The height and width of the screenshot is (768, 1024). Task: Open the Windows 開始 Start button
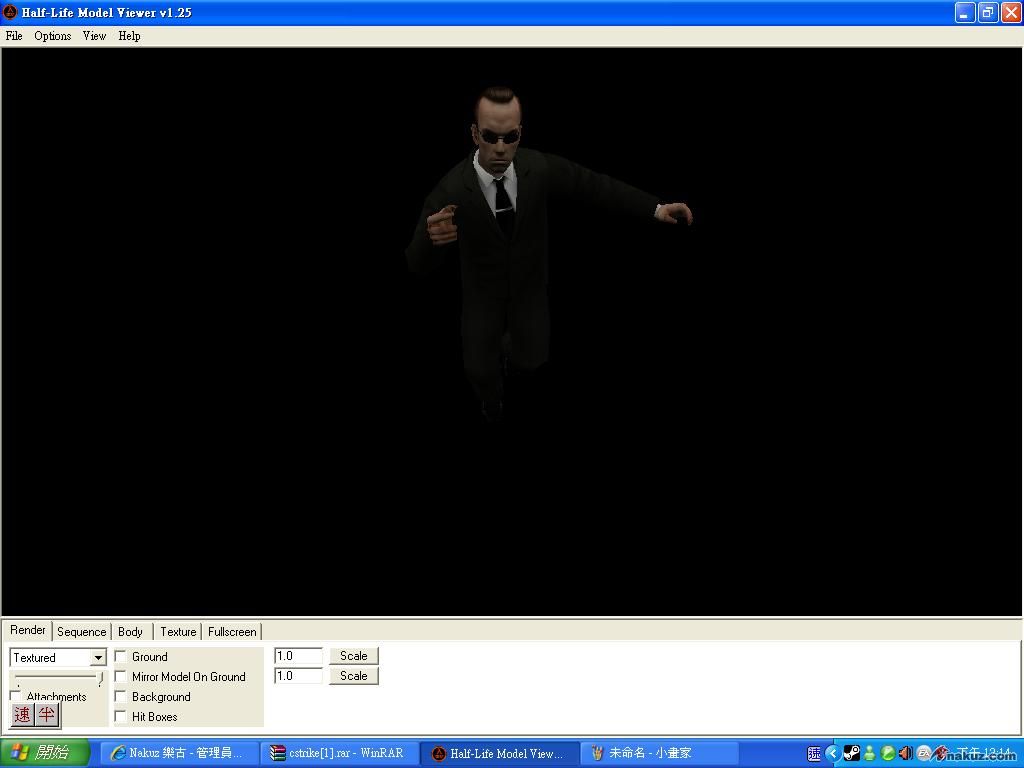[44, 753]
